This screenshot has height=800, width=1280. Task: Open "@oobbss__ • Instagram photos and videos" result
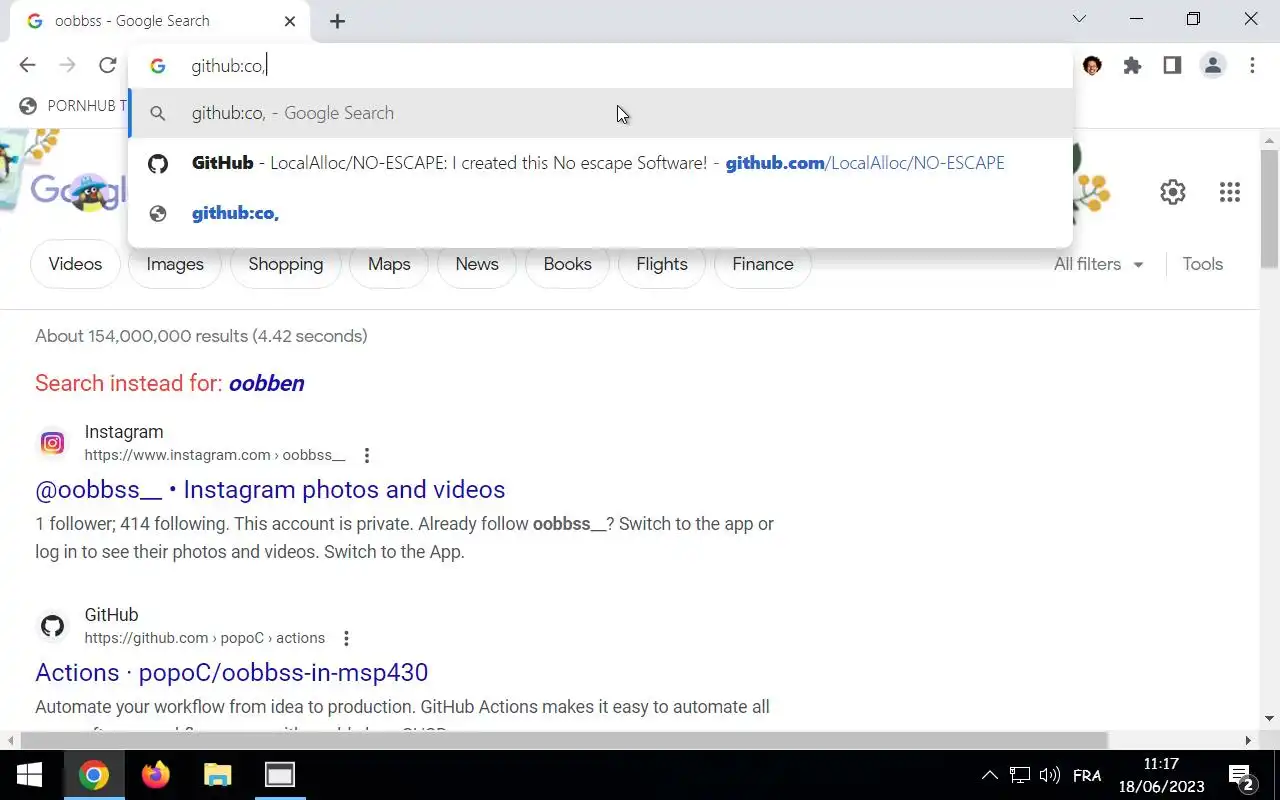(x=270, y=489)
